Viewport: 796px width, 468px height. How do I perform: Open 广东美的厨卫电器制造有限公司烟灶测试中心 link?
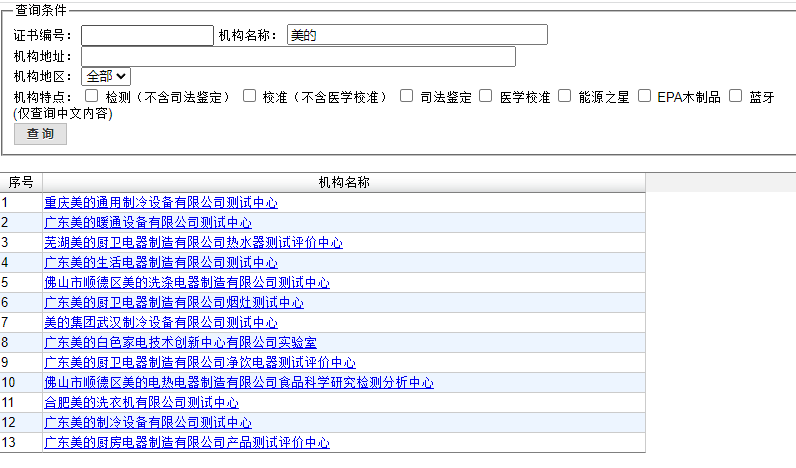coord(174,303)
